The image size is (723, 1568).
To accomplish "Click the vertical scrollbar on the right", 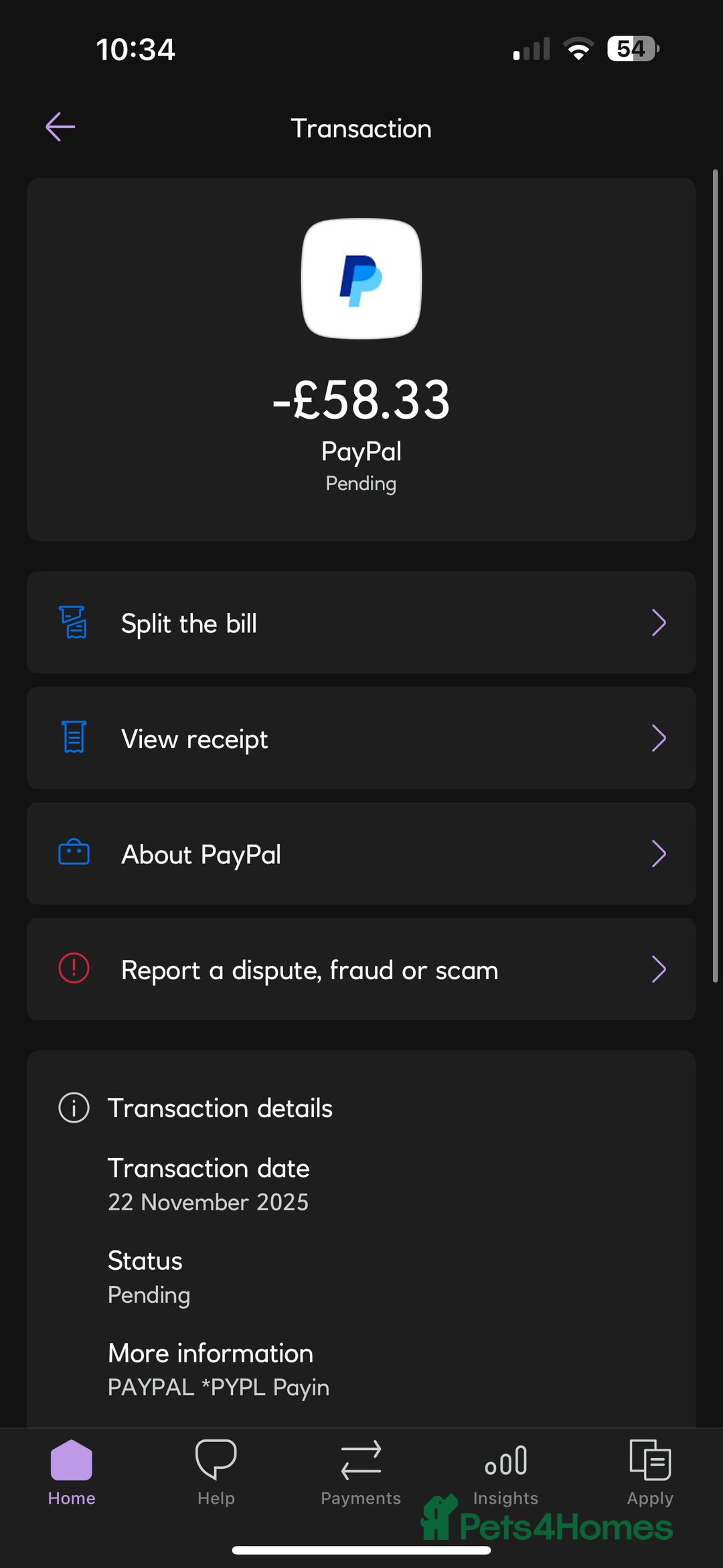I will click(715, 576).
